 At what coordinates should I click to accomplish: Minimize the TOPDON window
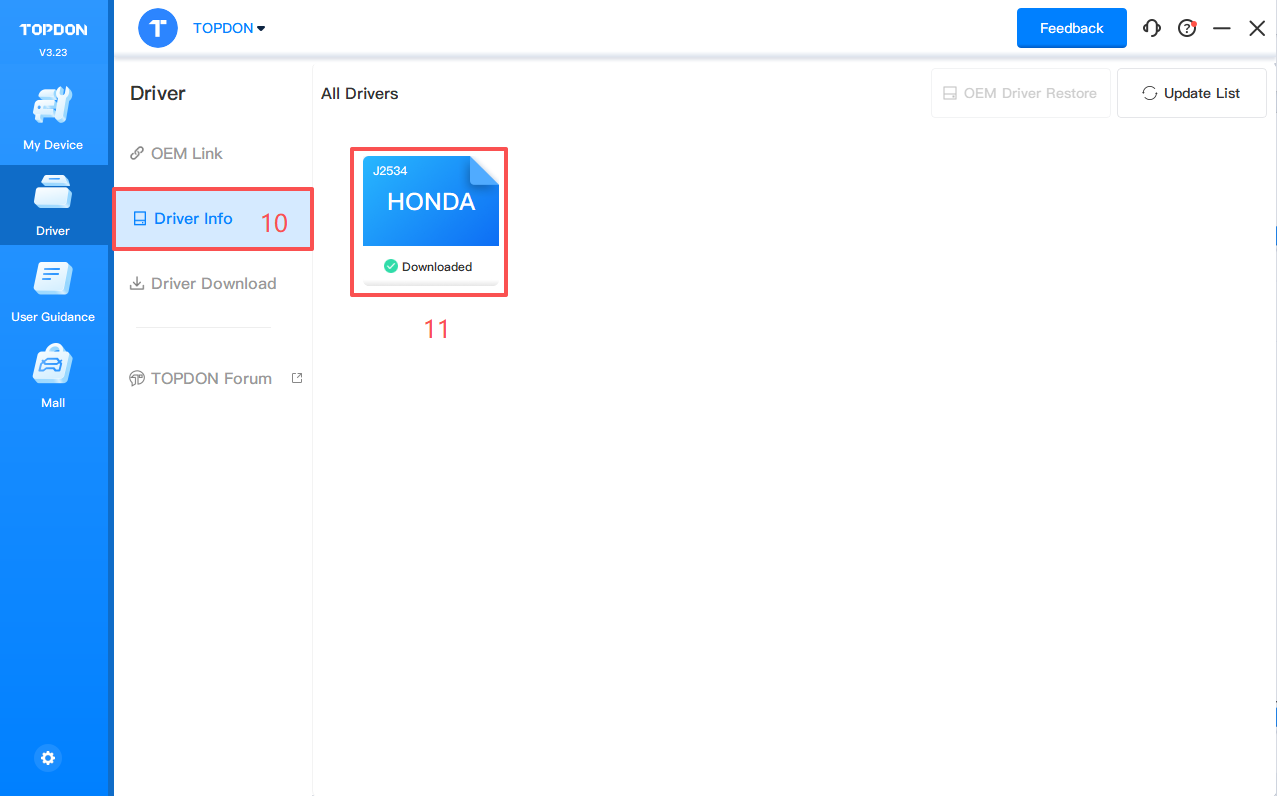(1221, 28)
